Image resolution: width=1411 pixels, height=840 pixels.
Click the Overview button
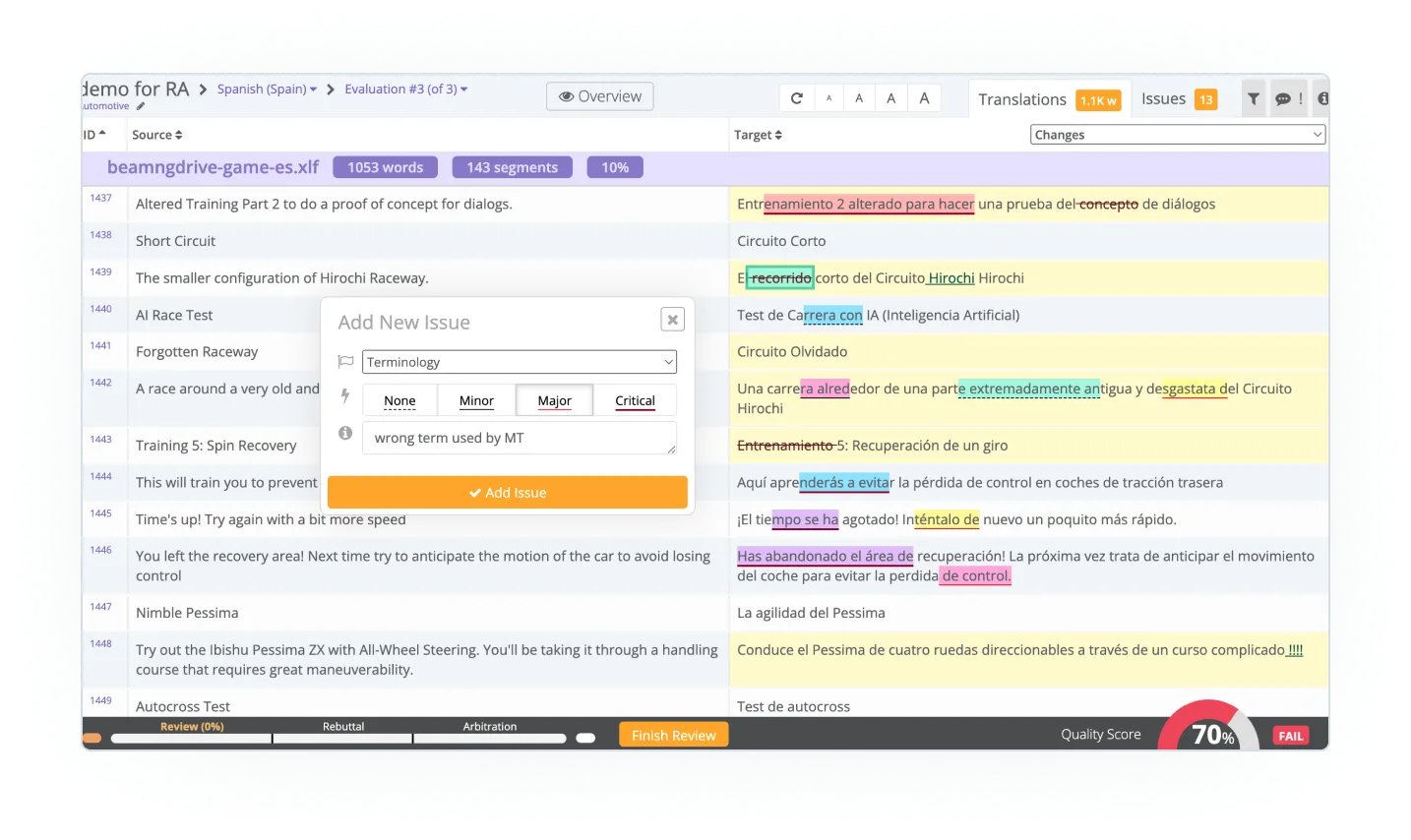pos(600,96)
